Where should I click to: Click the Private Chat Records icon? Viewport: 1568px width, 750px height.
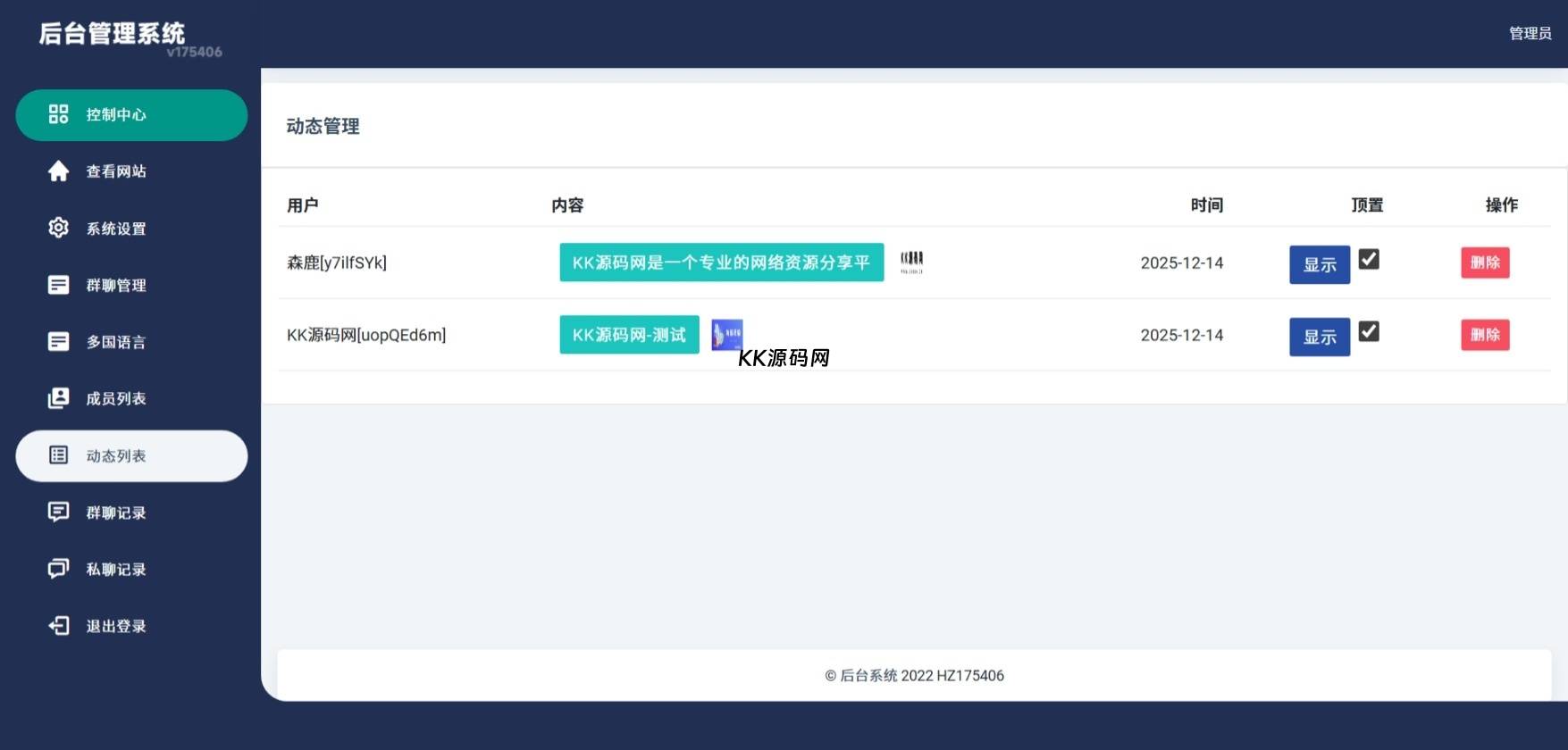pyautogui.click(x=58, y=569)
